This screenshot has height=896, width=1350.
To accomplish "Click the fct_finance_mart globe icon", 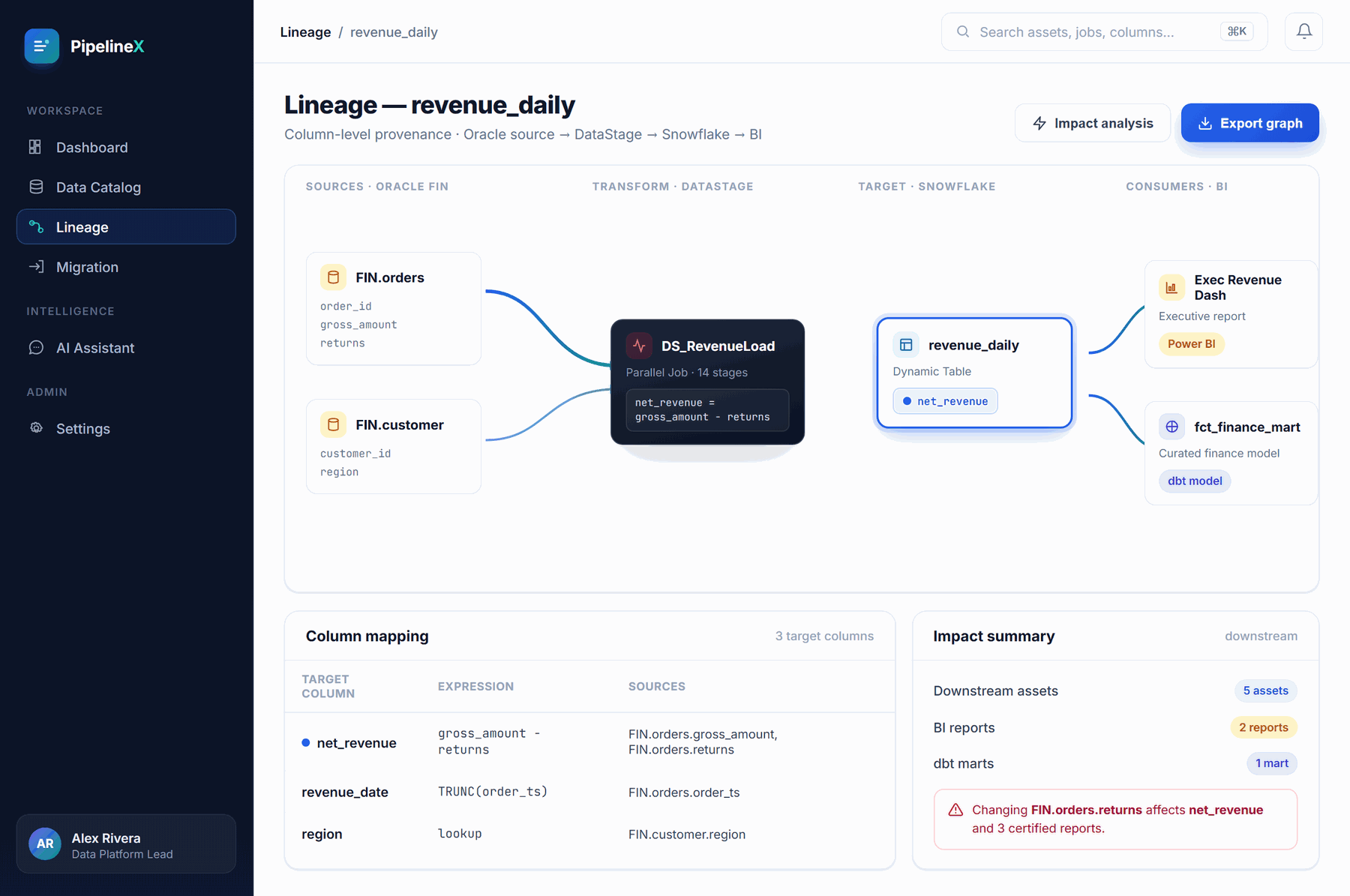I will (x=1171, y=427).
